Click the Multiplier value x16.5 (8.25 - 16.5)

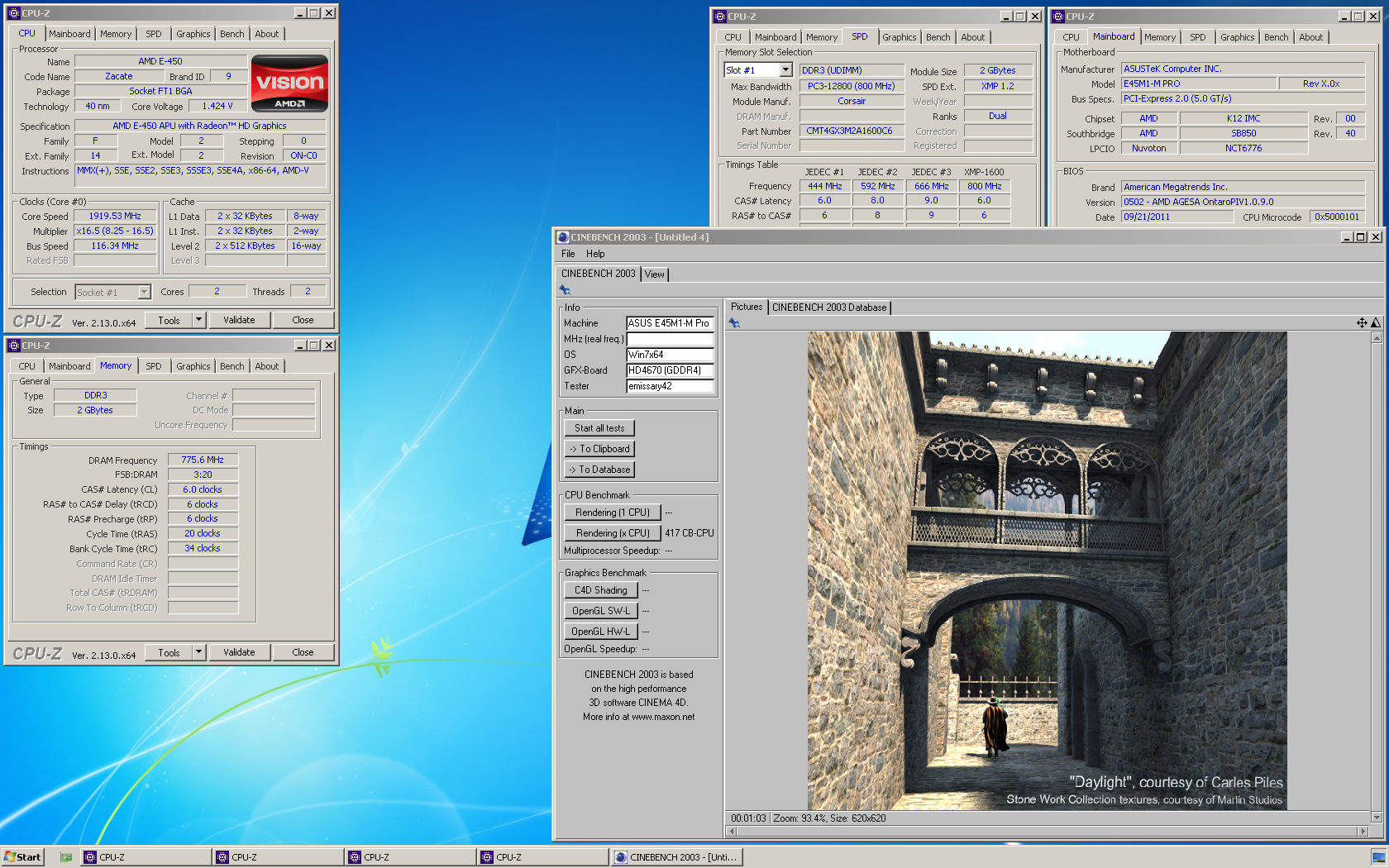pyautogui.click(x=115, y=231)
